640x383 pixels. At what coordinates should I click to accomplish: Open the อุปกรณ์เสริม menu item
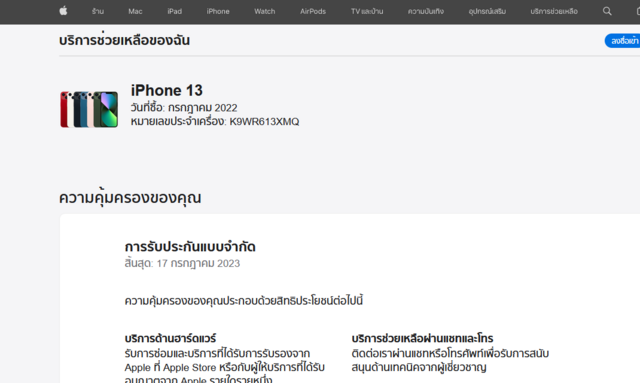click(487, 11)
